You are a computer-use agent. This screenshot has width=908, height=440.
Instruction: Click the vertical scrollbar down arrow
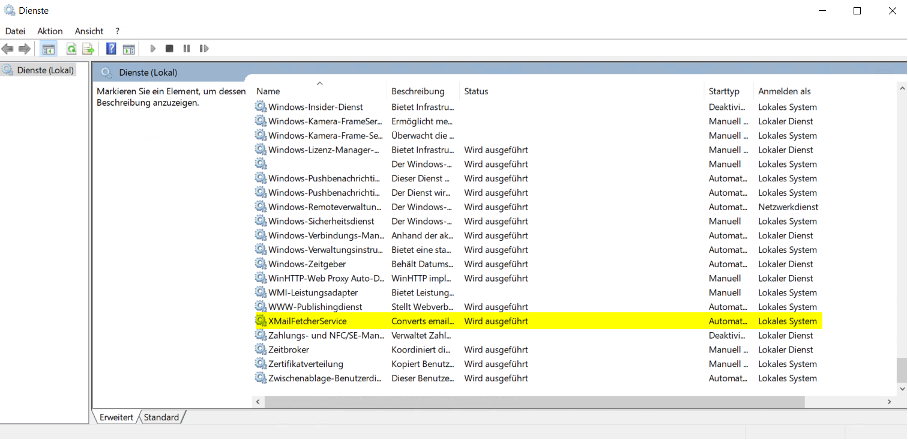(902, 388)
